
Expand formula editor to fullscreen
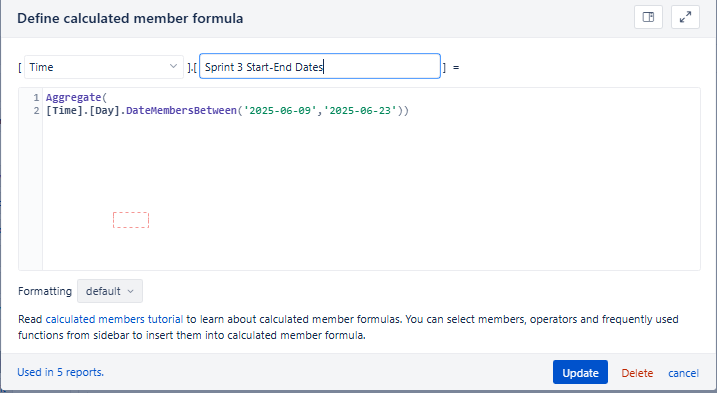tap(685, 17)
